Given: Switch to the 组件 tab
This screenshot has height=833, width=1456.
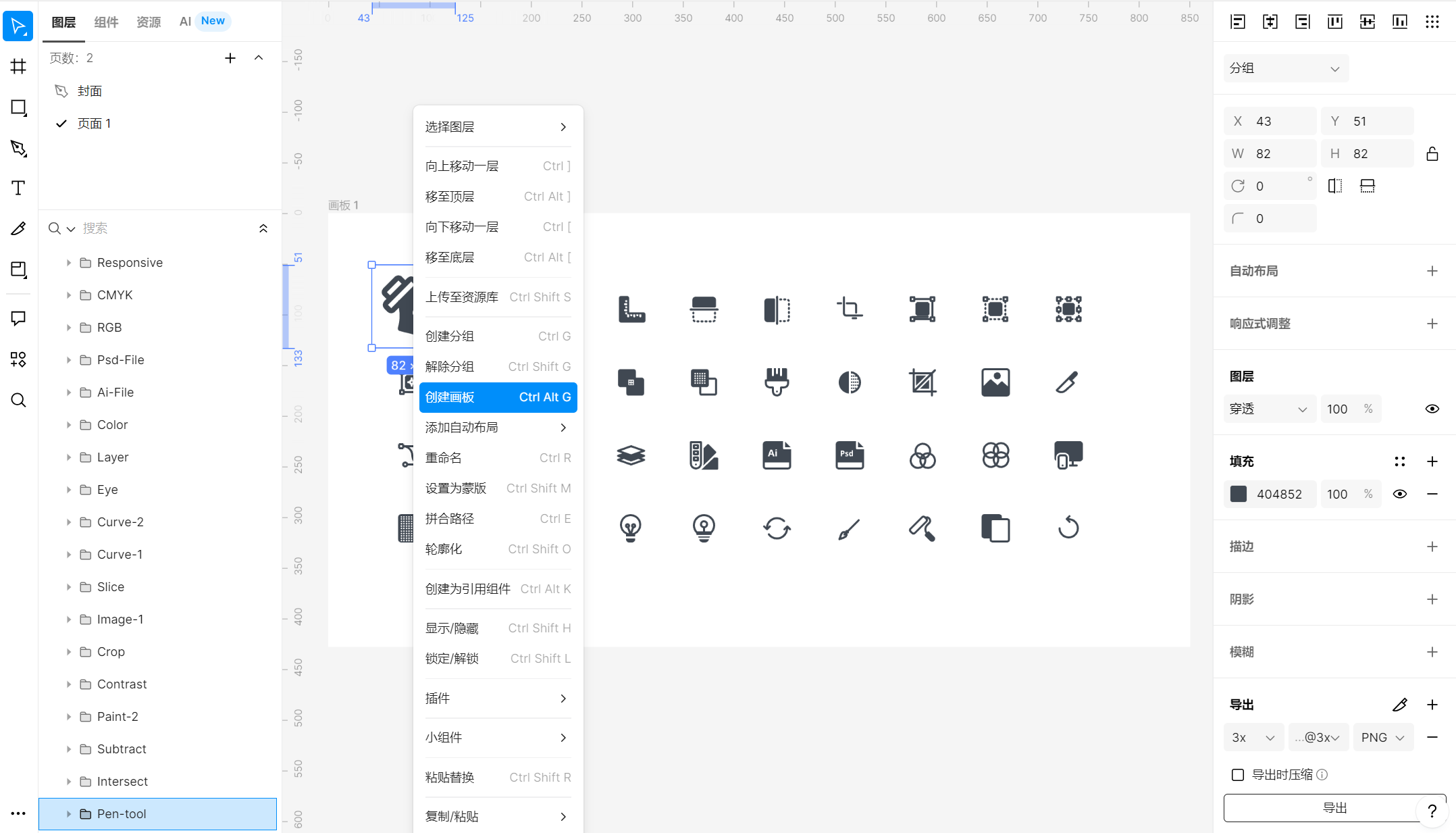Looking at the screenshot, I should tap(106, 22).
